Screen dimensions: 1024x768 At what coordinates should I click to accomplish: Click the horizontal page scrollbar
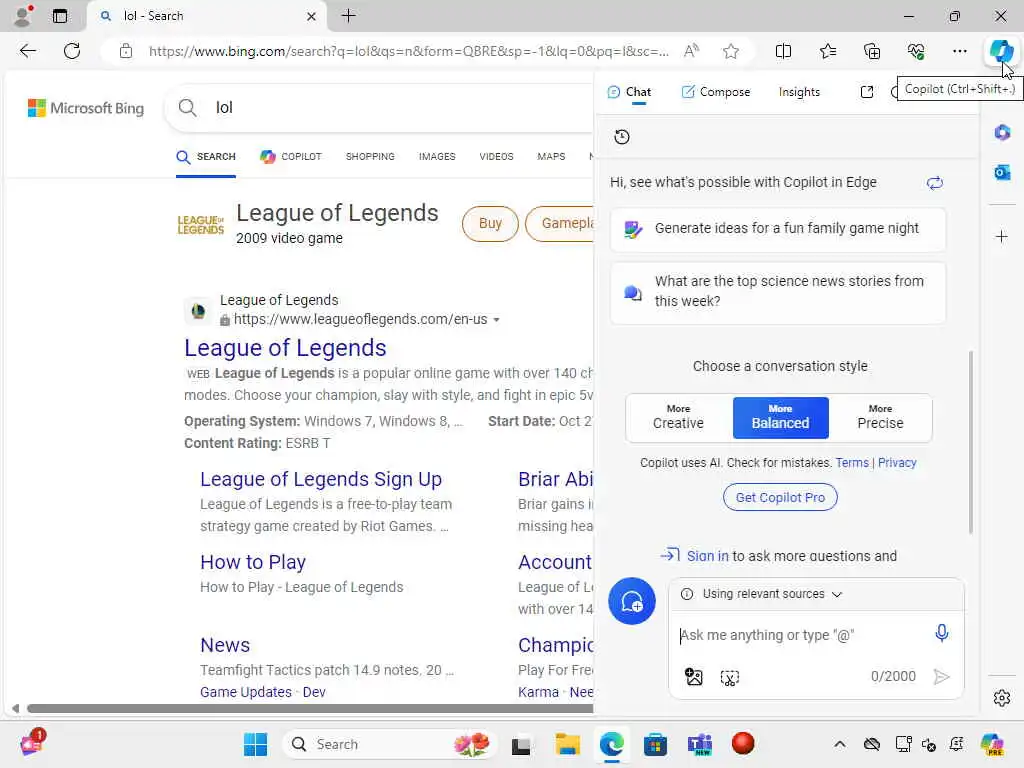310,709
